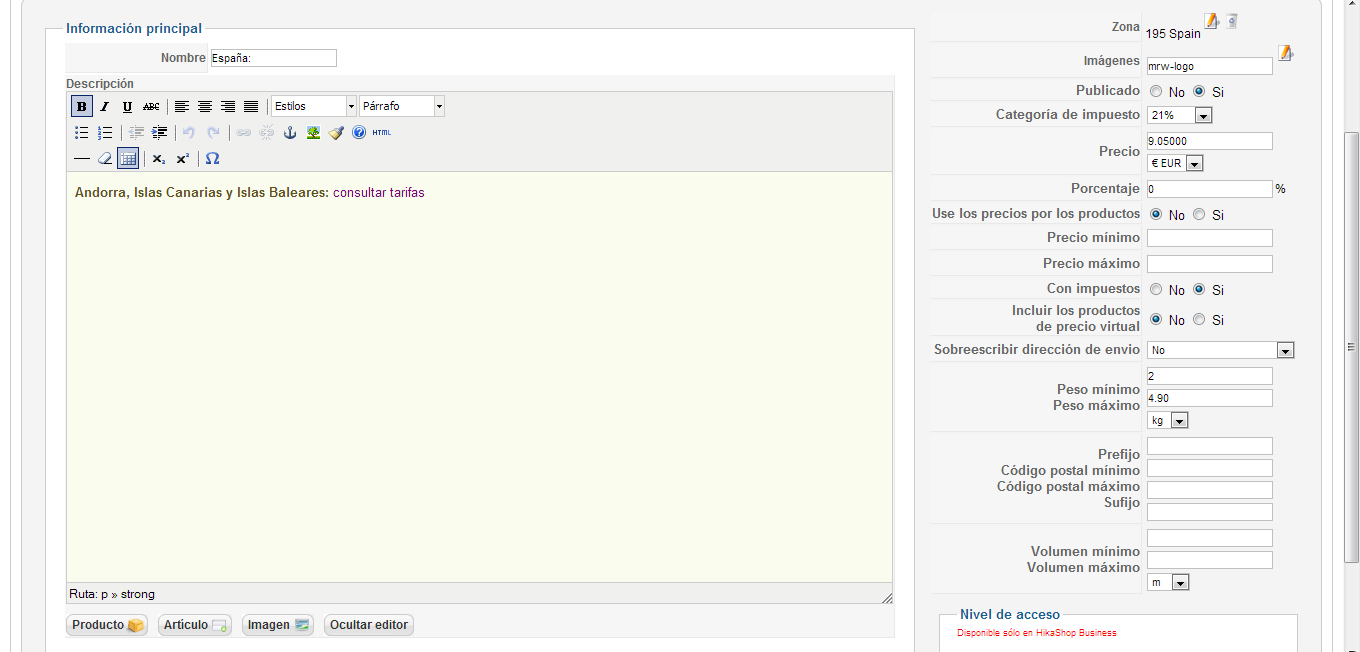Screen dimensions: 1360x652
Task: Open the HTML source editor
Action: 382,132
